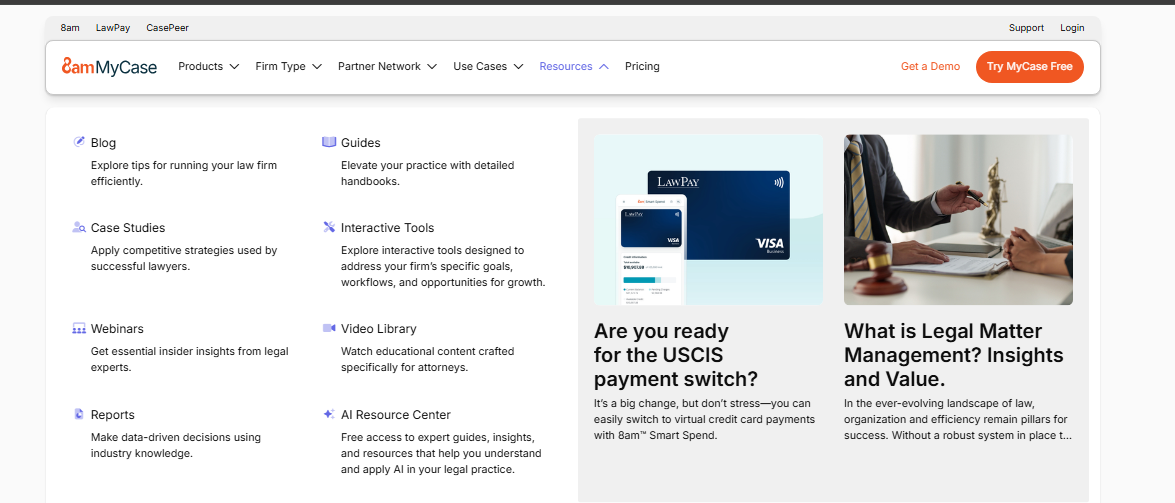Image resolution: width=1175 pixels, height=503 pixels.
Task: Click the Get a Demo link
Action: pos(930,67)
